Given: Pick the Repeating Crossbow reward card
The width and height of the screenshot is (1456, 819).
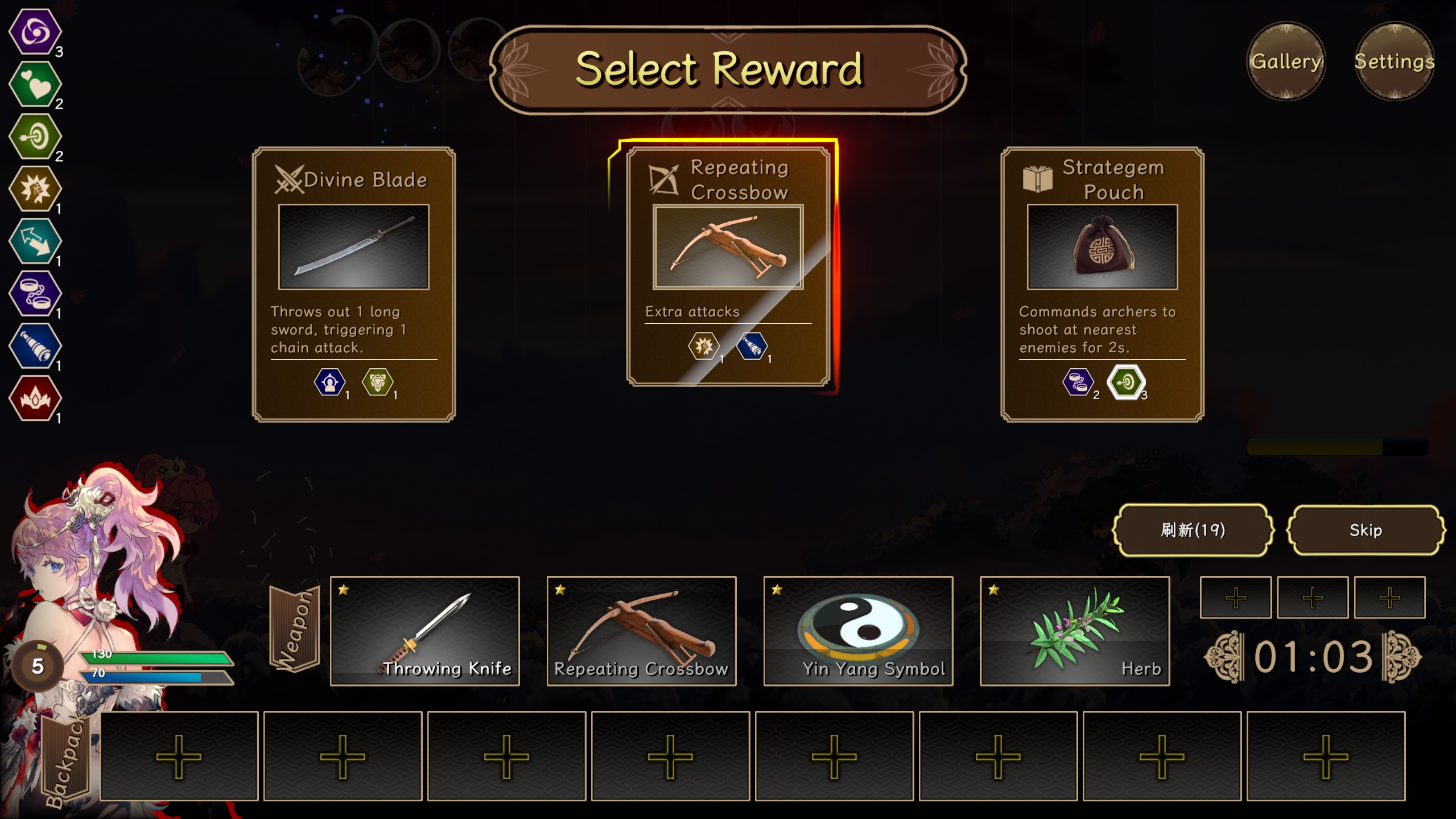Looking at the screenshot, I should coord(728,266).
